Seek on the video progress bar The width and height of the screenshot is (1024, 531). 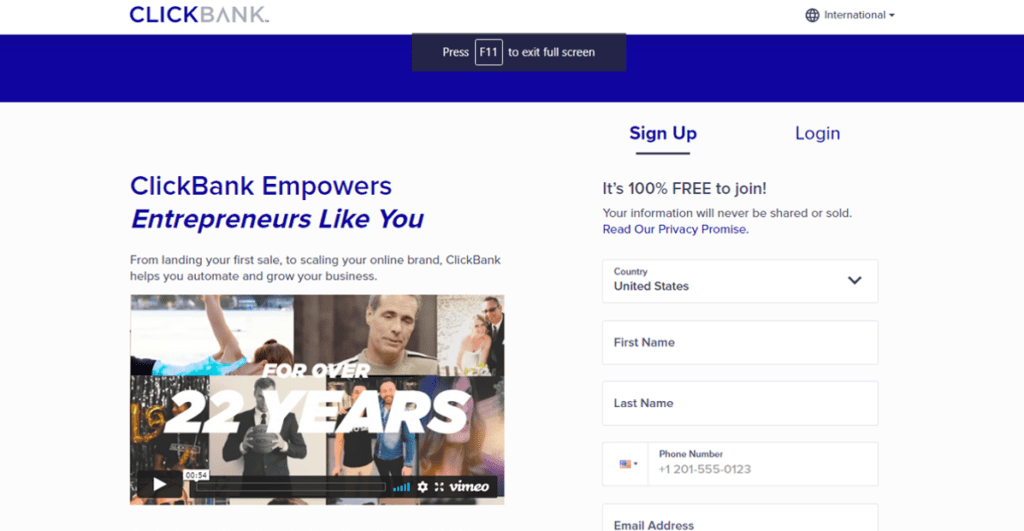point(291,487)
